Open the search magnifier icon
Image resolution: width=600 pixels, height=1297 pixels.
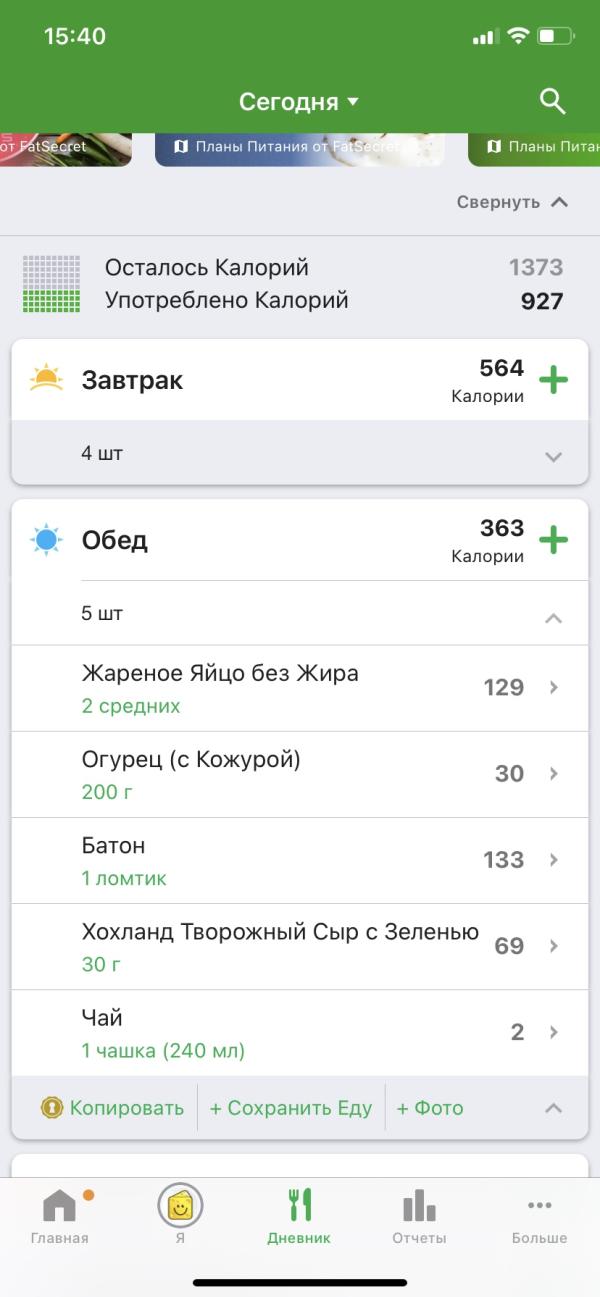(x=552, y=101)
